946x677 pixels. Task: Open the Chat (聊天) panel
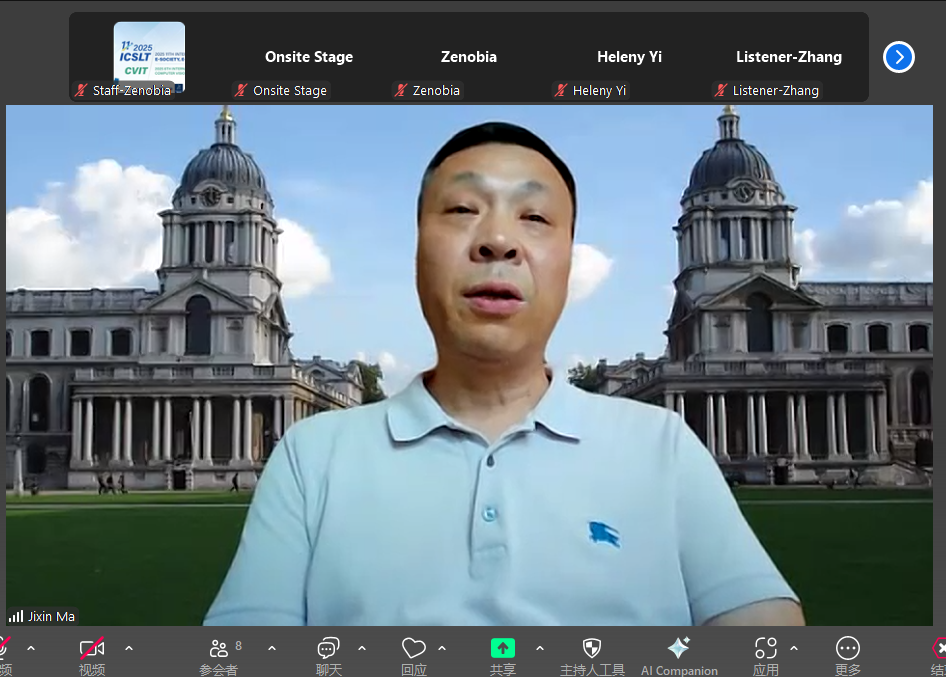328,649
